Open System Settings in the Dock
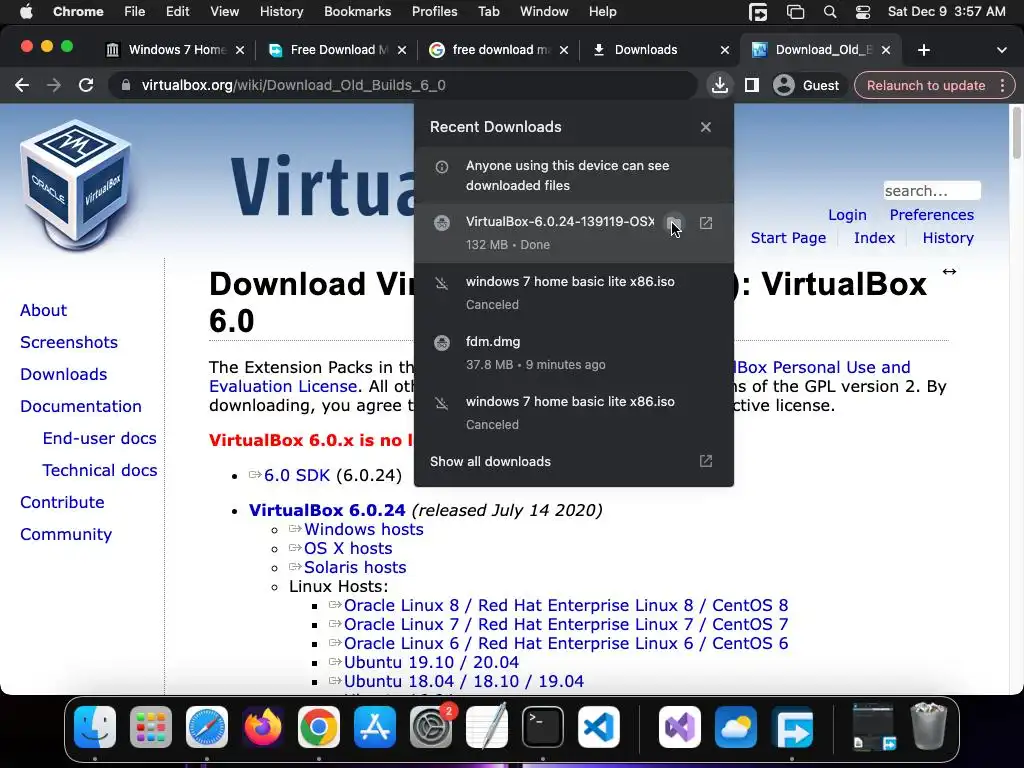 (x=431, y=727)
